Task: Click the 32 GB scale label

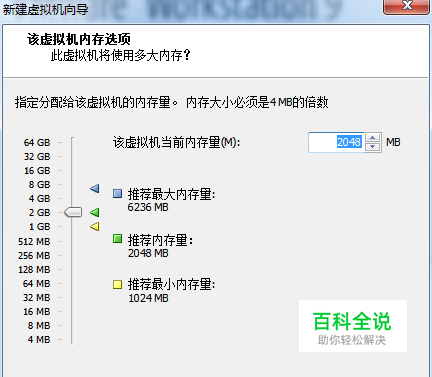Action: [37, 157]
